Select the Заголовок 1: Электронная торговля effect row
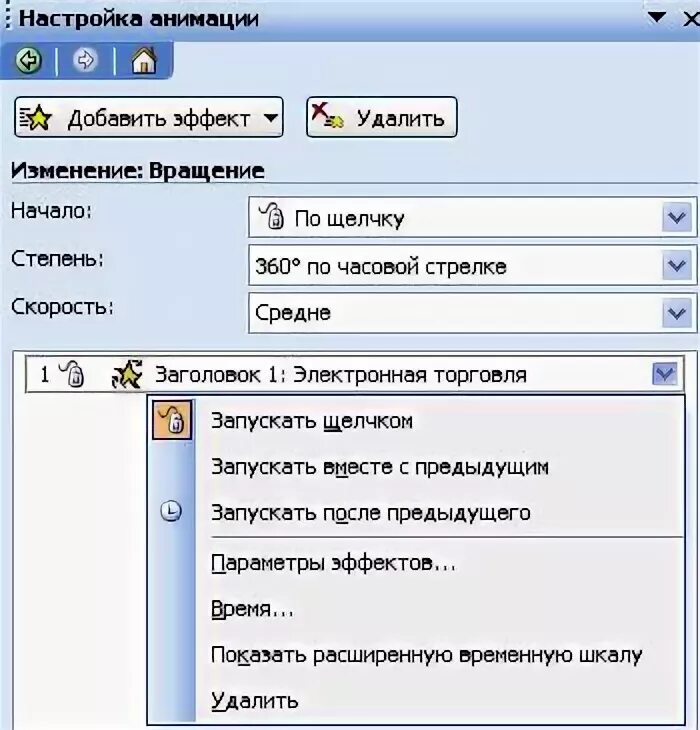This screenshot has height=730, width=700. tap(355, 374)
